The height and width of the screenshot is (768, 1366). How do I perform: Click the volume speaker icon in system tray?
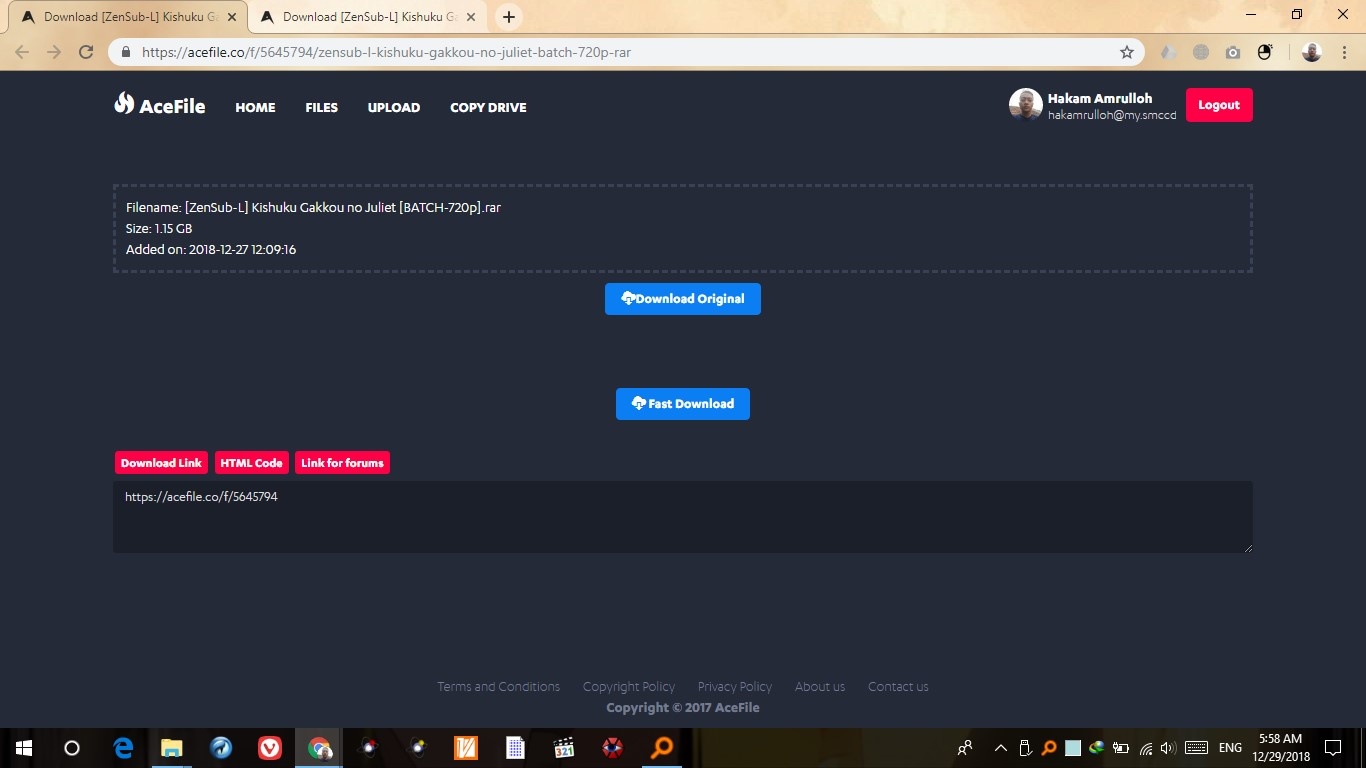tap(1168, 748)
